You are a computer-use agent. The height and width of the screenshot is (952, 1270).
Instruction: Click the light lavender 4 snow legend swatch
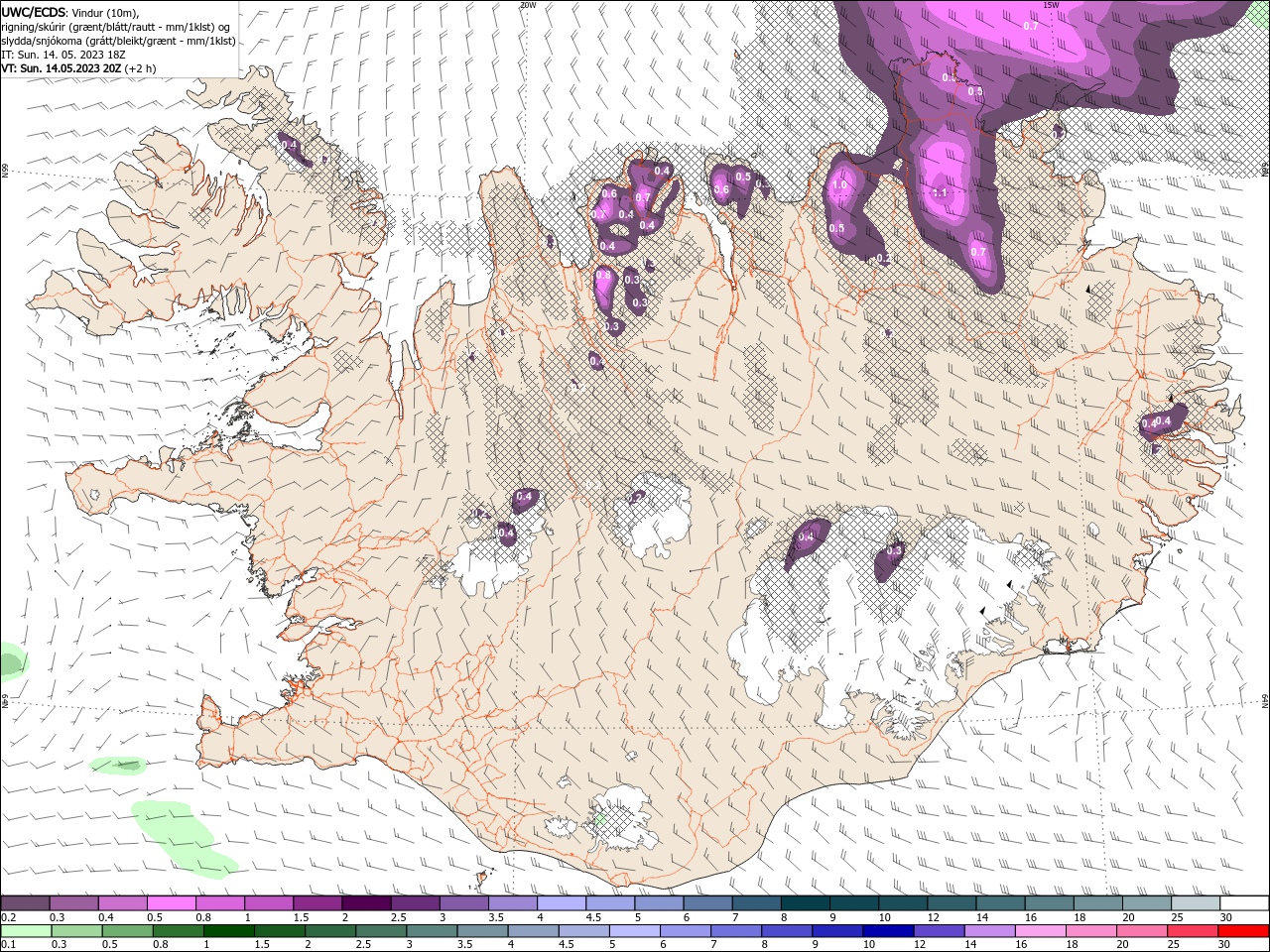[560, 902]
